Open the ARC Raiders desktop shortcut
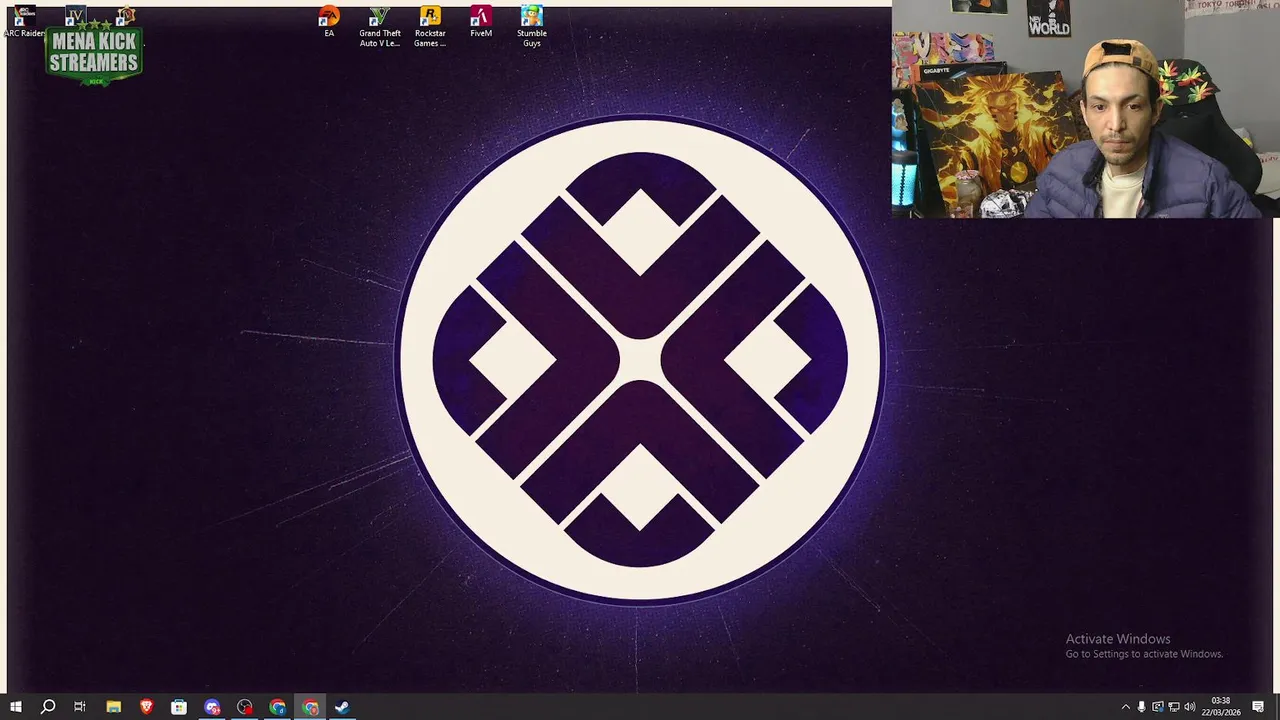This screenshot has width=1280, height=720. 24,21
